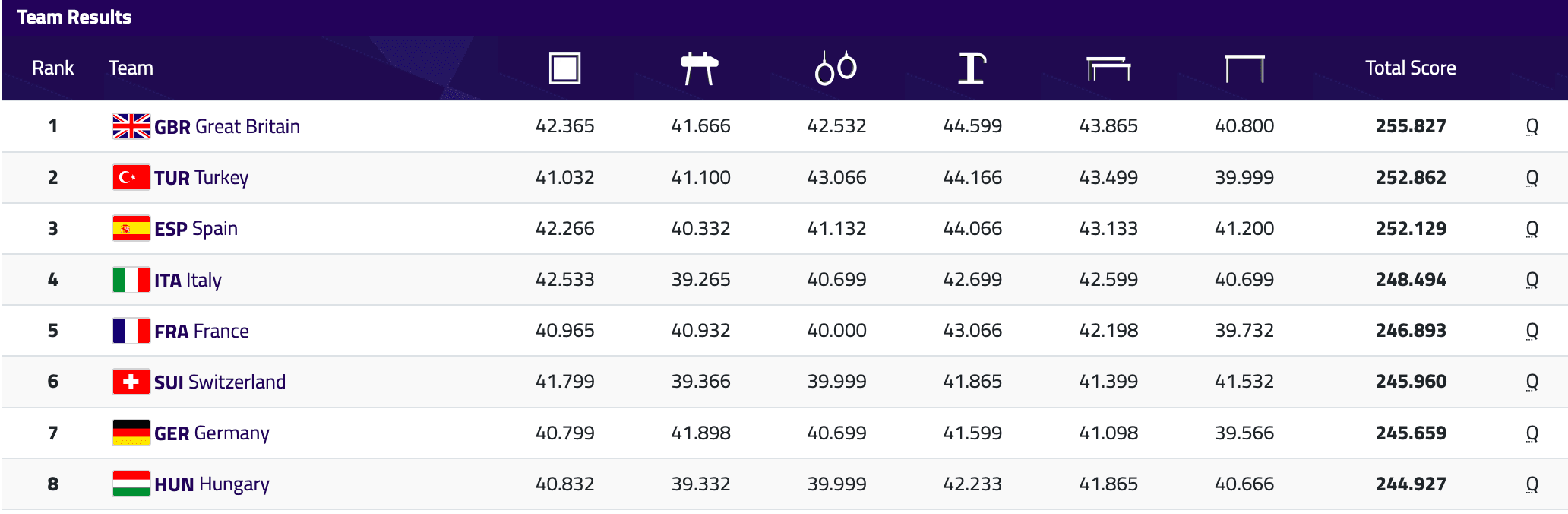This screenshot has height=514, width=1568.
Task: Click the Q qualified mark for Turkey
Action: (1532, 178)
